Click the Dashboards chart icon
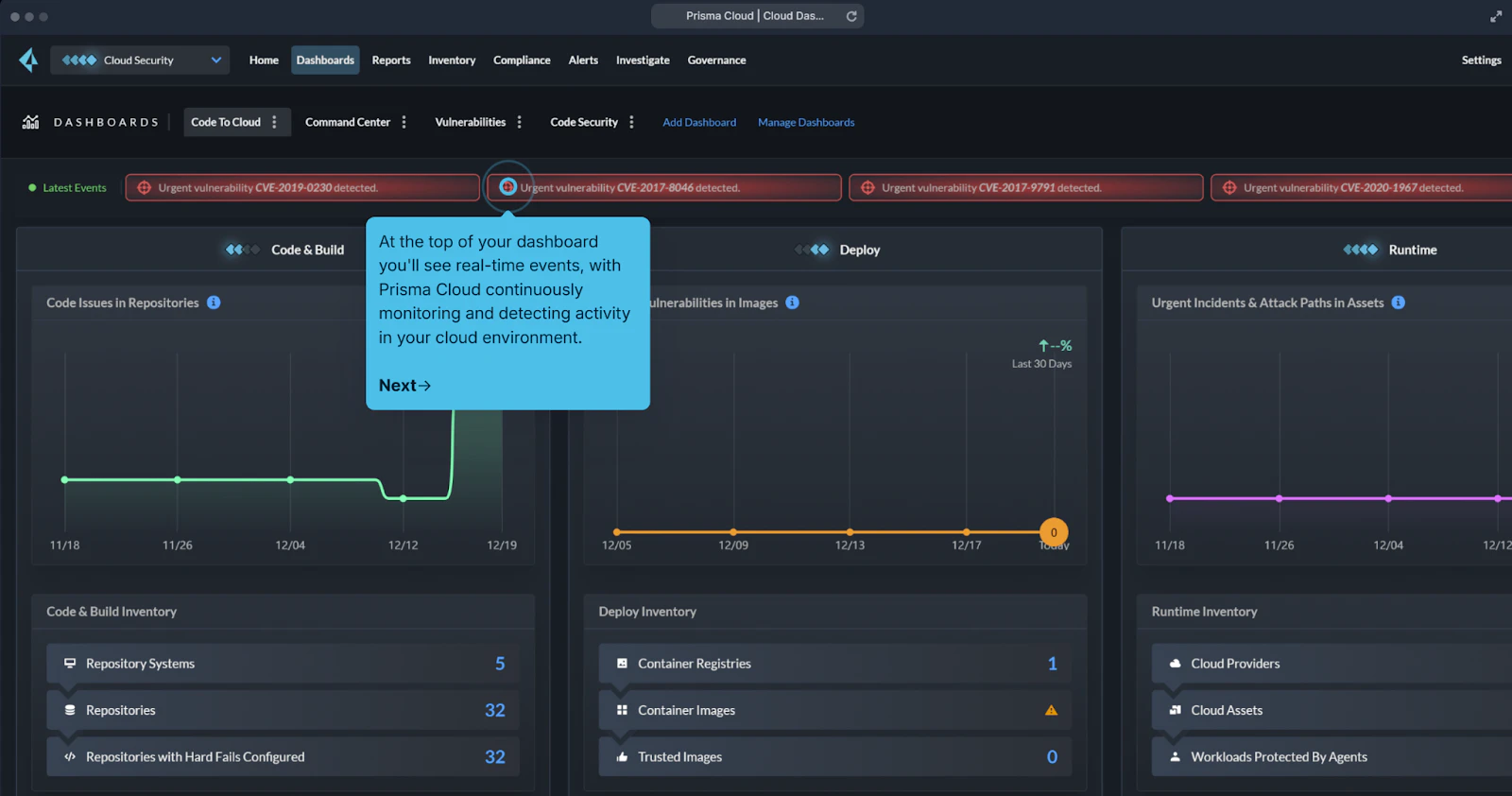Image resolution: width=1512 pixels, height=796 pixels. pos(30,122)
